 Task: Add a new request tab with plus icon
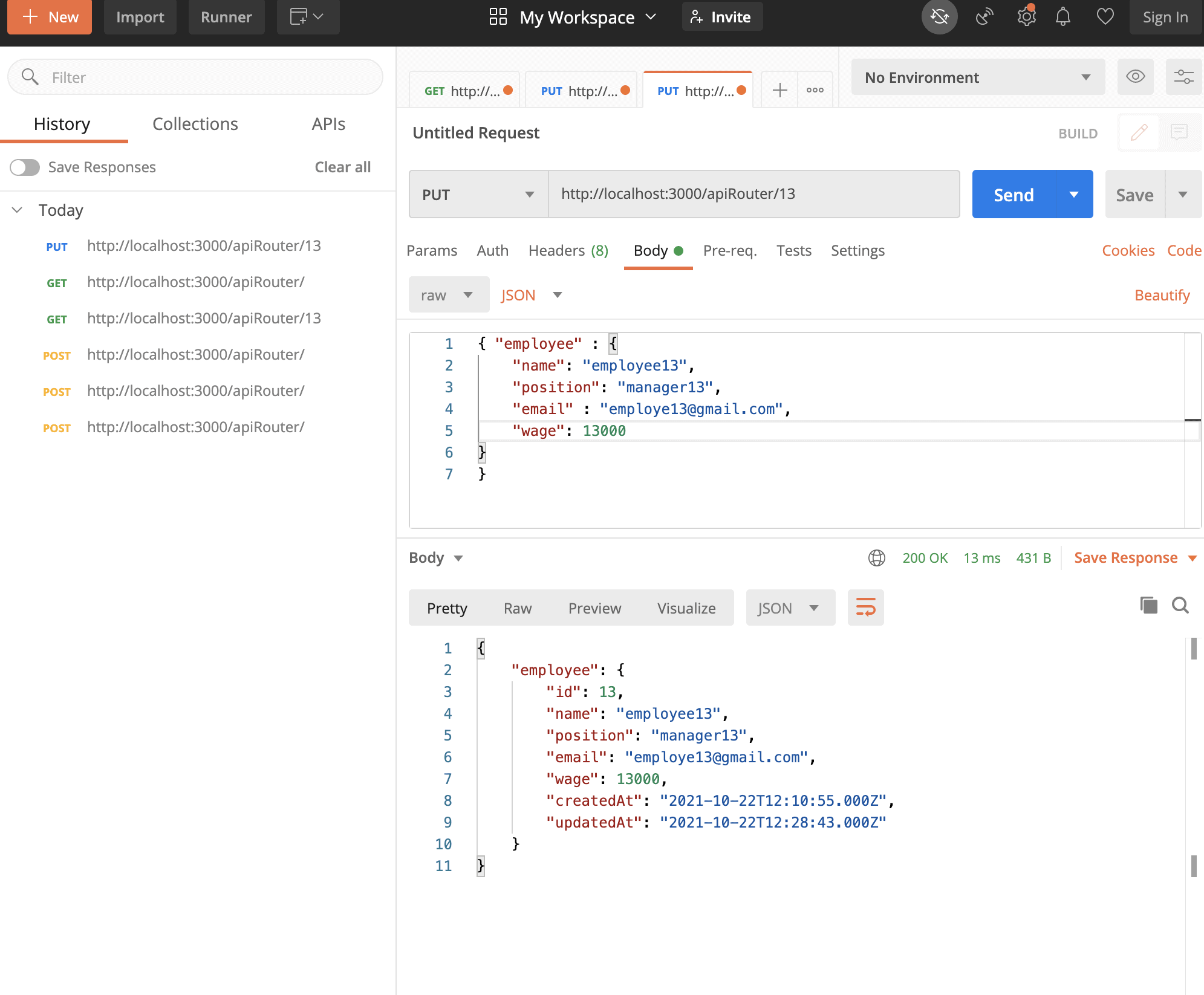point(779,90)
